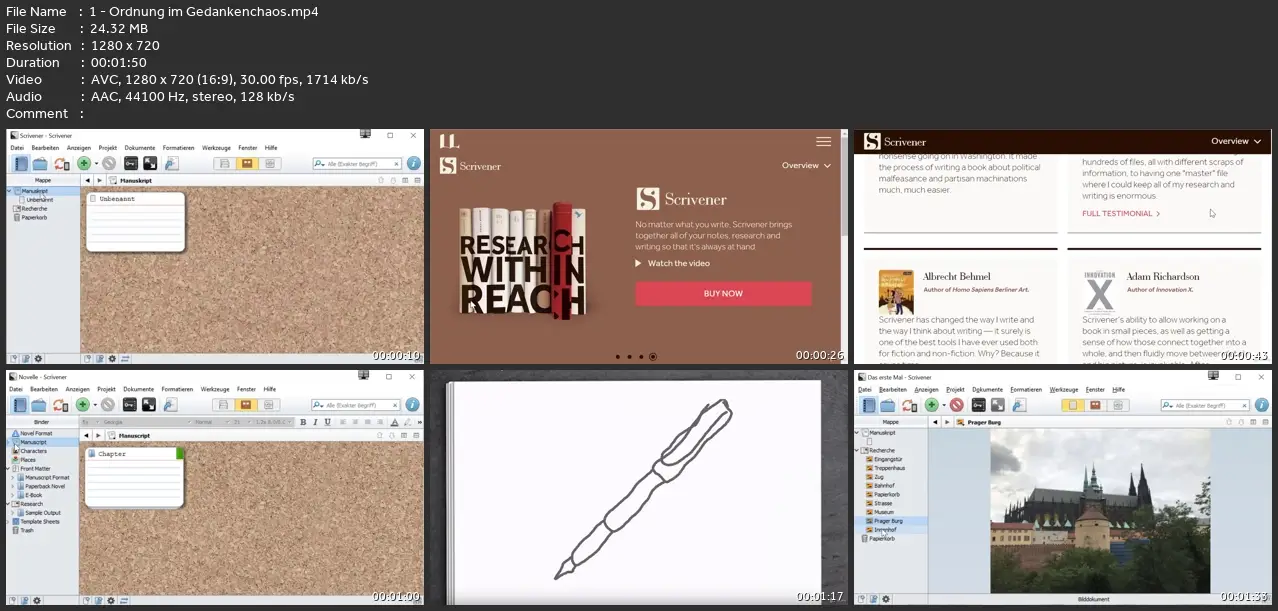The image size is (1278, 611).
Task: Click green Add button in Scrivener - Scrivener window
Action: point(83,163)
